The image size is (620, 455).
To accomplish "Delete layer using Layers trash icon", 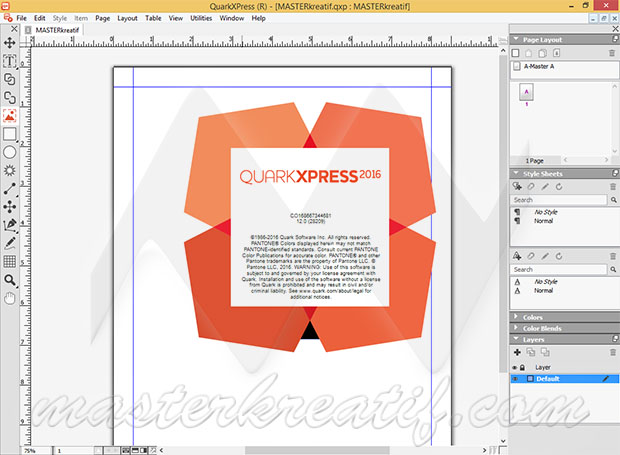I will [x=612, y=352].
